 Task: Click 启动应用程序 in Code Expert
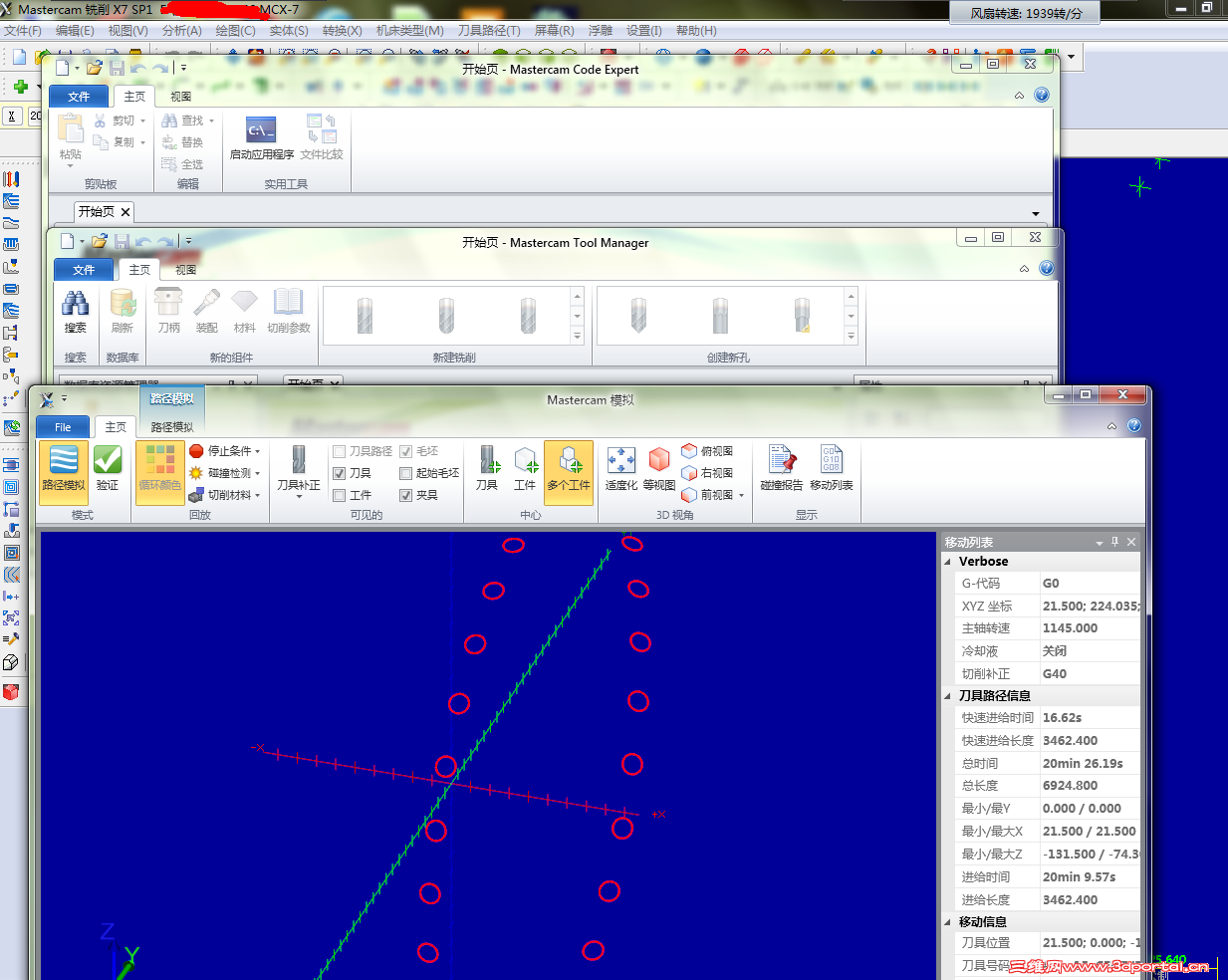pyautogui.click(x=262, y=137)
